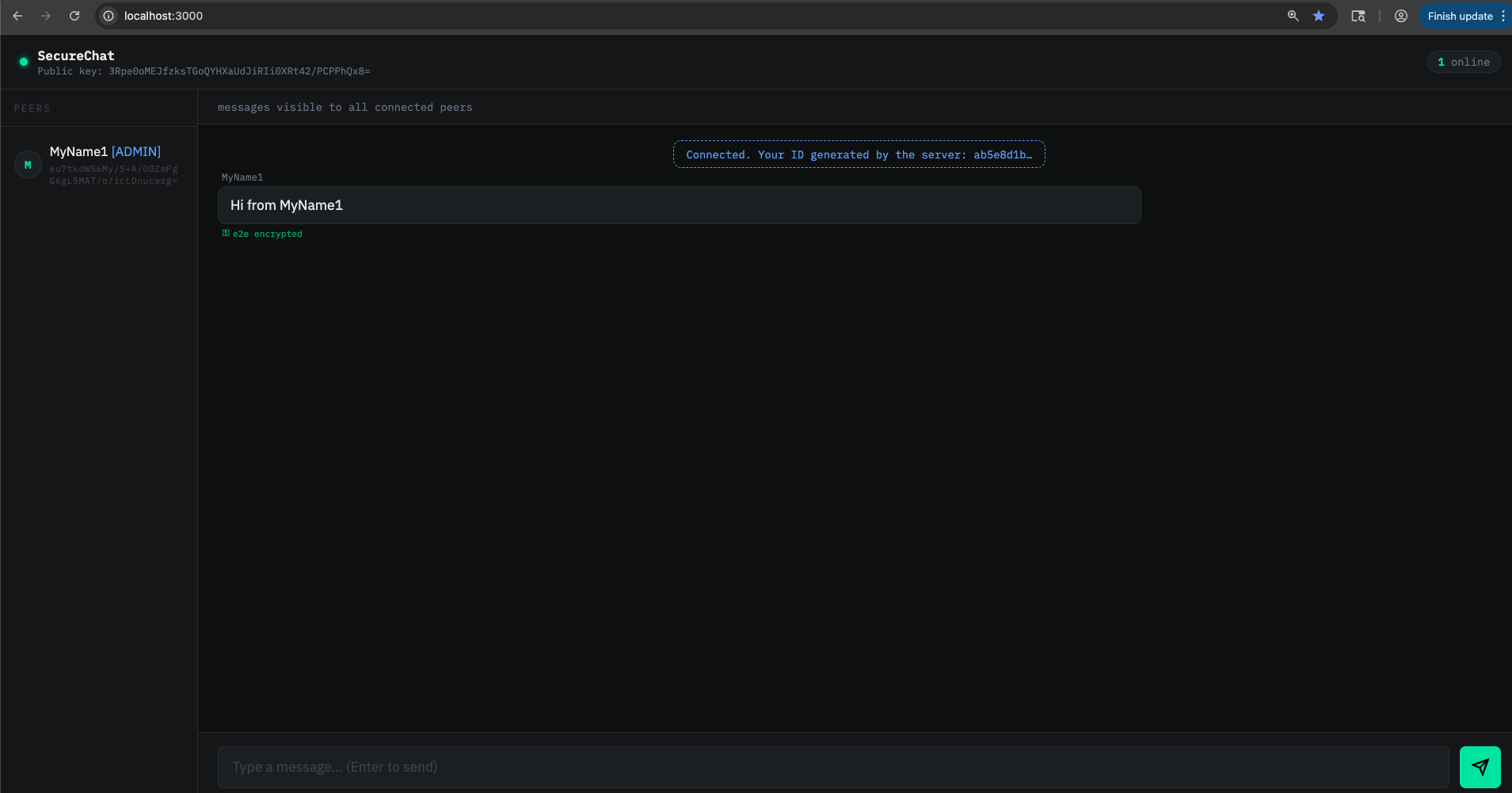
Task: Open the browser's three-dot overflow menu
Action: pyautogui.click(x=1502, y=15)
